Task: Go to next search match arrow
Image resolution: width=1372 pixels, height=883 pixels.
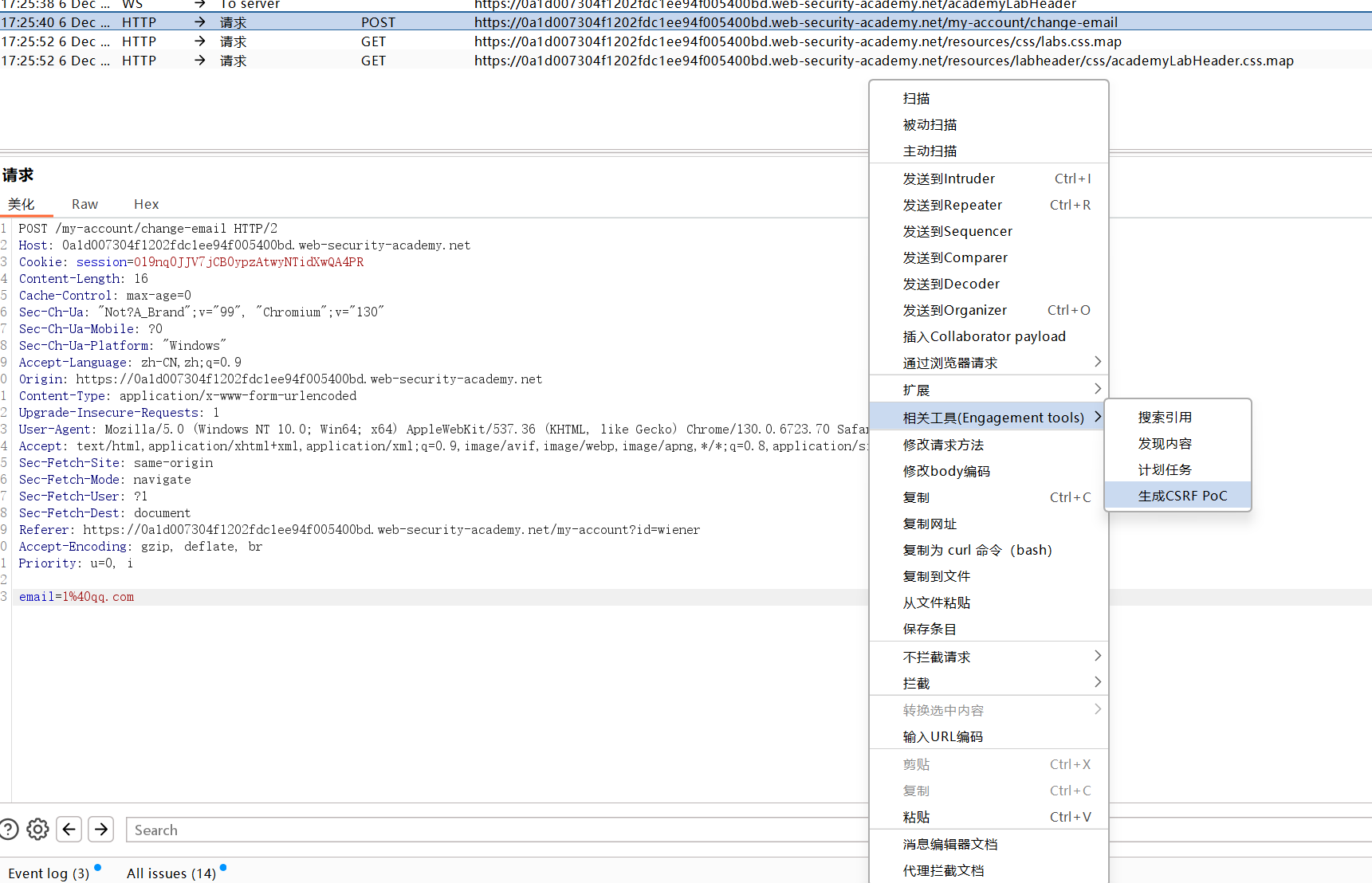Action: [101, 830]
